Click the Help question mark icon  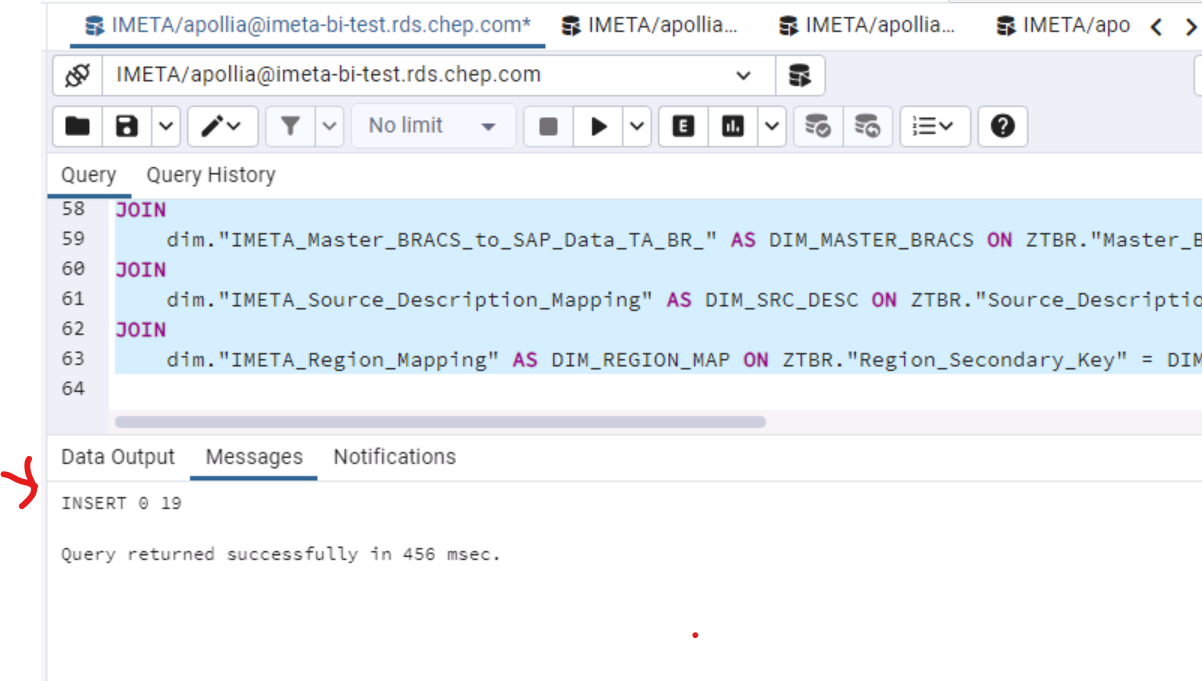click(x=1003, y=126)
